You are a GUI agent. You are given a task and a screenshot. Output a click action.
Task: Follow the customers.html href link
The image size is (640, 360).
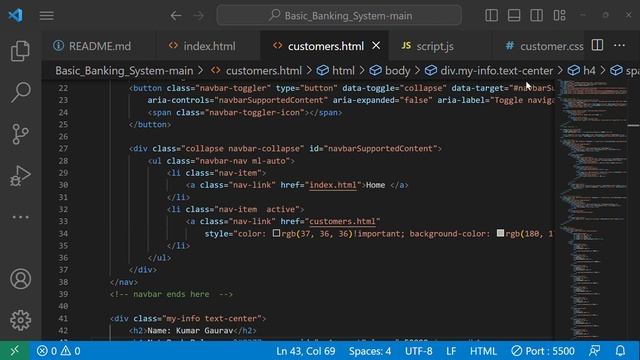point(342,221)
